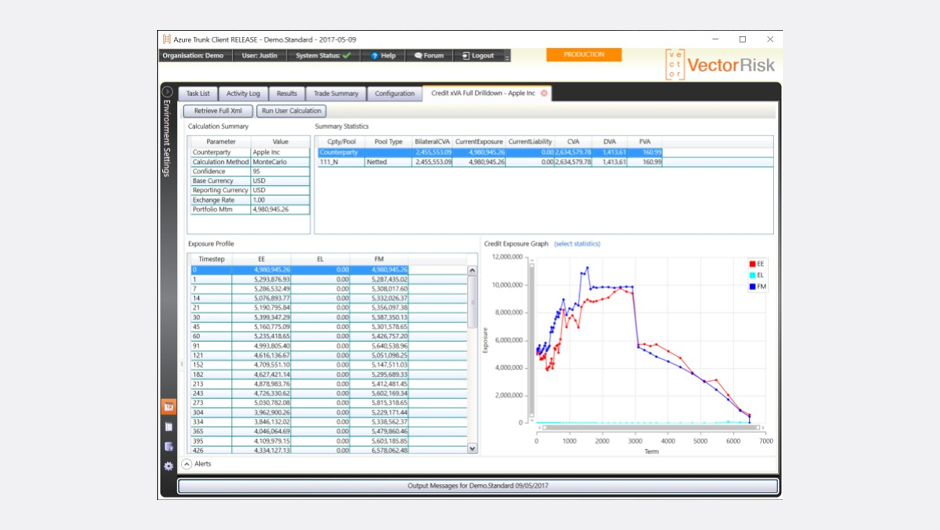Click the cyan EL legend swatch
The image size is (940, 530).
(752, 275)
